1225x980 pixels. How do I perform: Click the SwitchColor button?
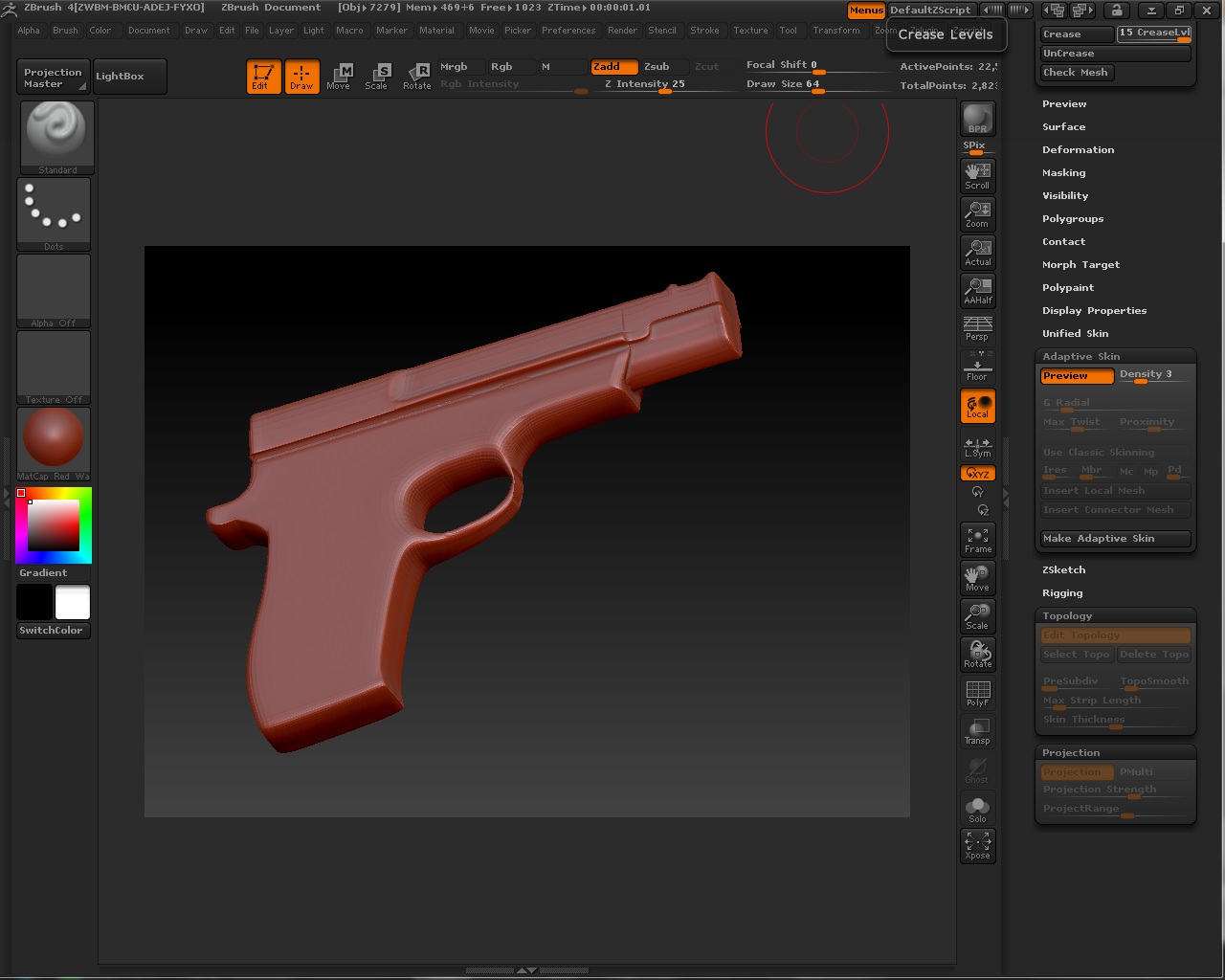click(53, 631)
